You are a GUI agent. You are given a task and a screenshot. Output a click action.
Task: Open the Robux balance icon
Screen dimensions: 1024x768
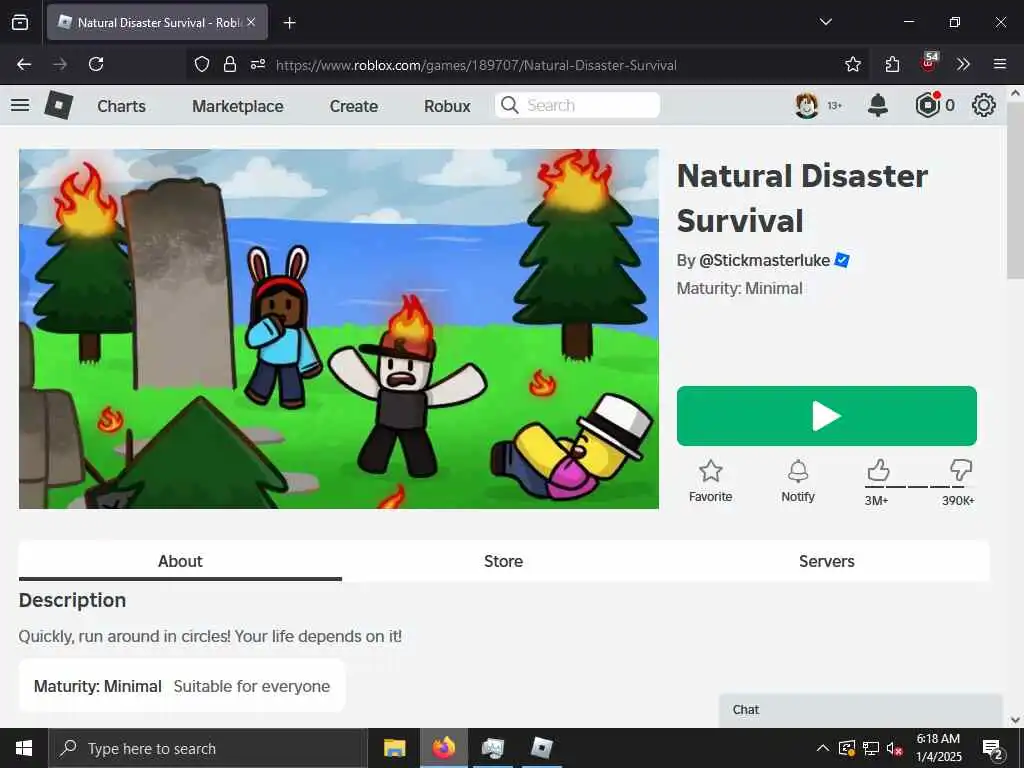click(x=927, y=105)
